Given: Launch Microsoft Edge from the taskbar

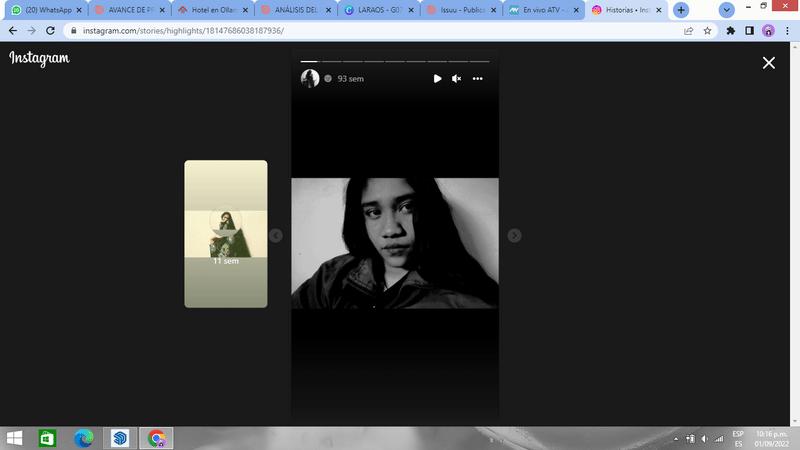Looking at the screenshot, I should coord(84,438).
